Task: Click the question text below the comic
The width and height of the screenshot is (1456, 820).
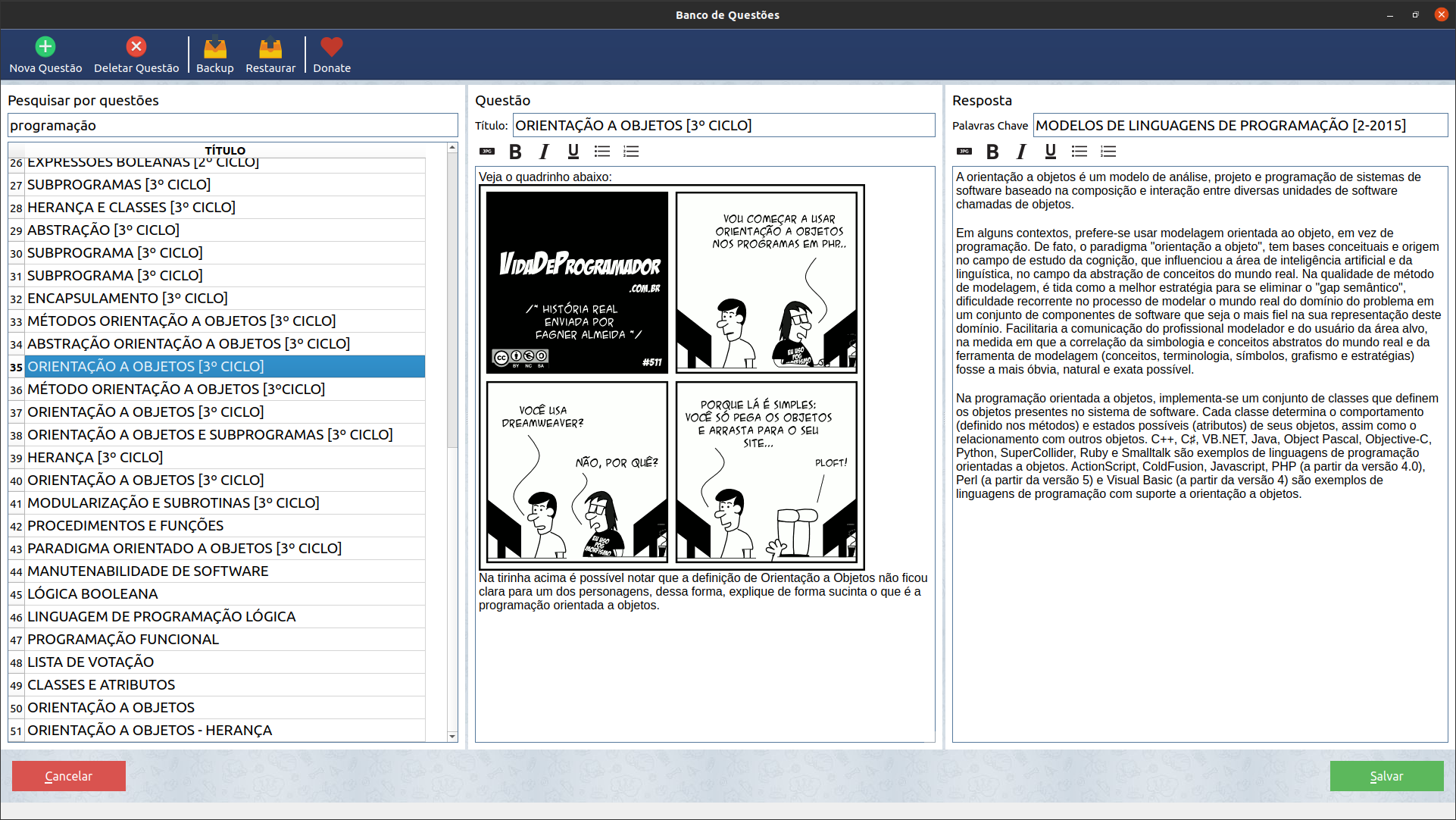Action: click(x=703, y=592)
